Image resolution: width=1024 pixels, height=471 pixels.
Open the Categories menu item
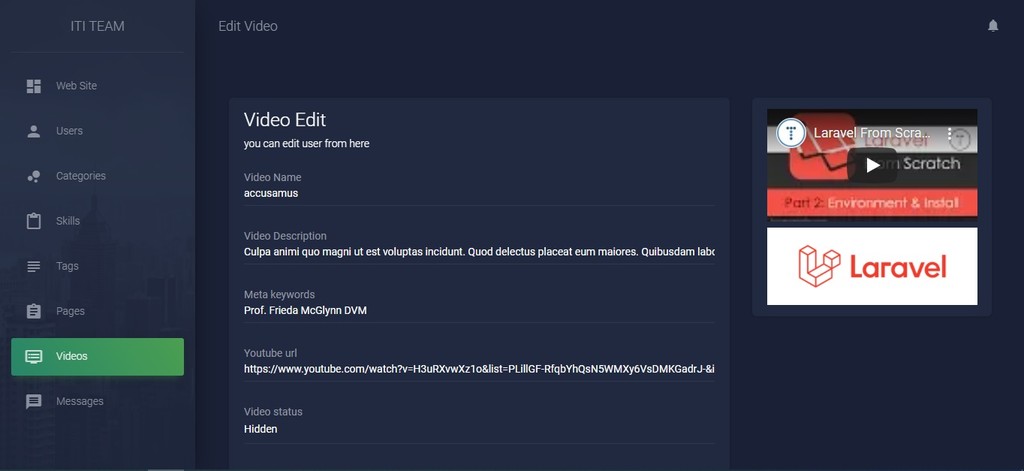[x=97, y=176]
